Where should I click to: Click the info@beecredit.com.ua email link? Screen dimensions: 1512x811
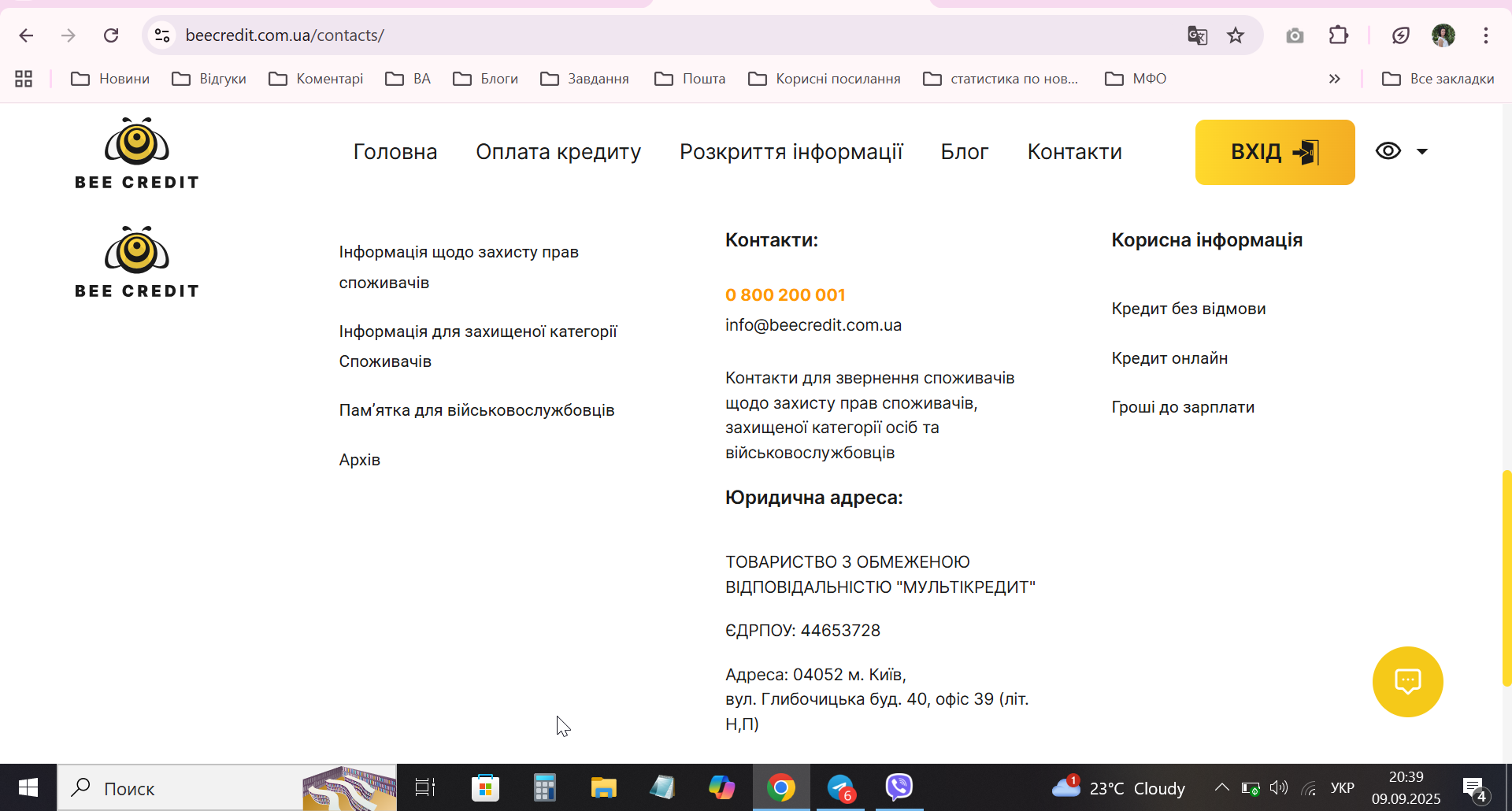(x=813, y=325)
